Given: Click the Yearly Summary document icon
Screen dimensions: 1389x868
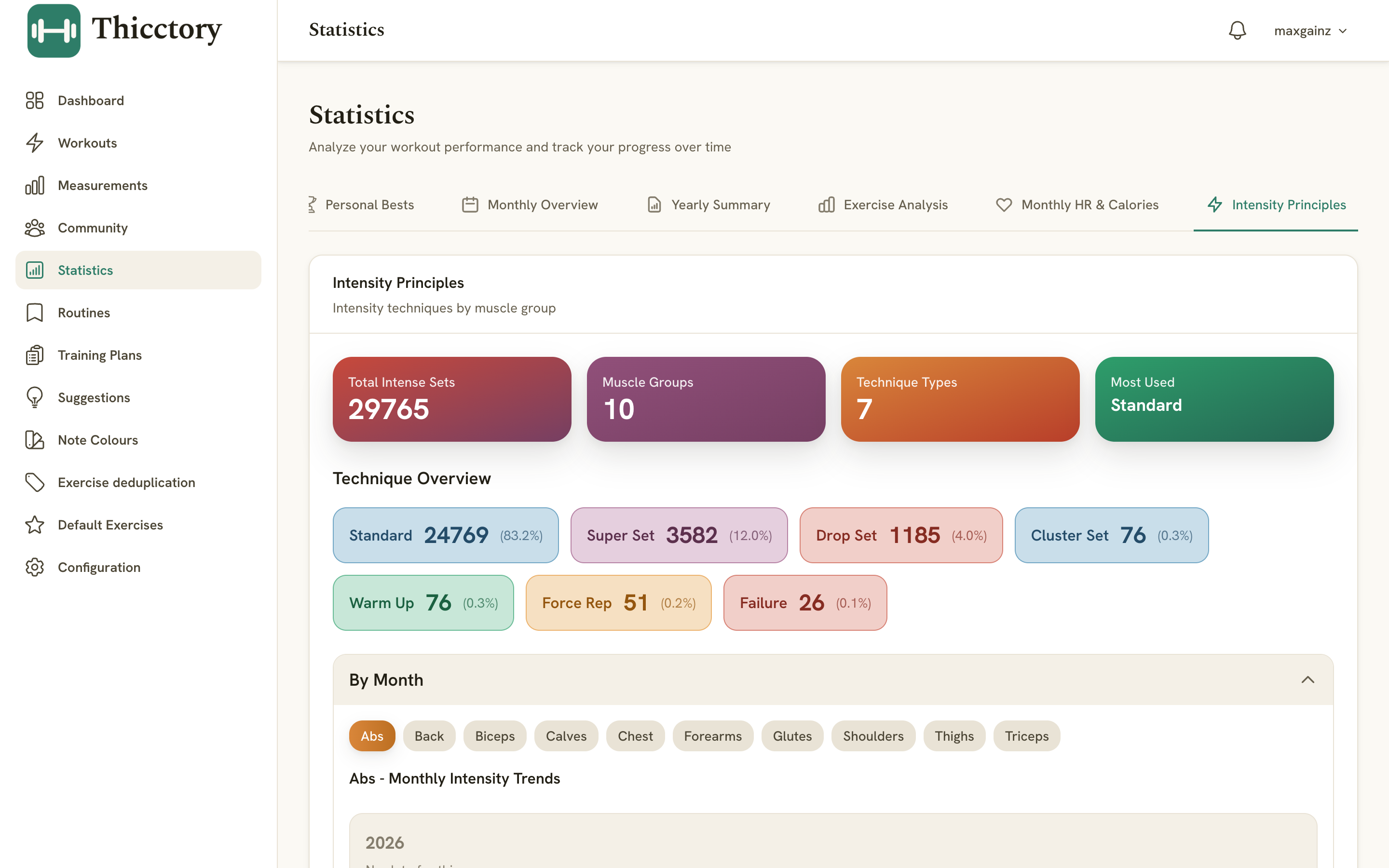Looking at the screenshot, I should (654, 205).
